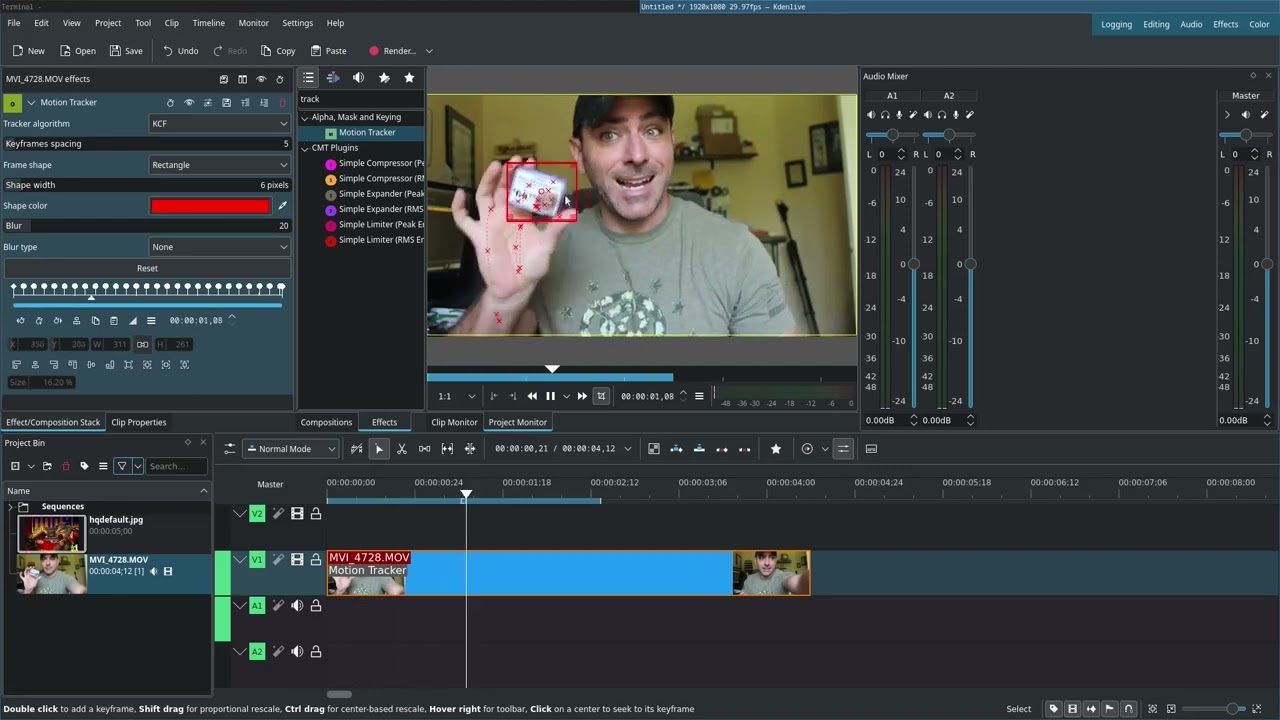Copy the keyframe in the keyframe toolbar
Viewport: 1280px width, 720px height.
click(95, 321)
